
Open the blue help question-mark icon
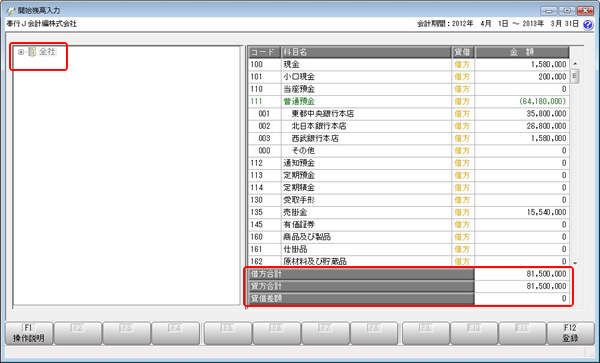click(x=587, y=24)
